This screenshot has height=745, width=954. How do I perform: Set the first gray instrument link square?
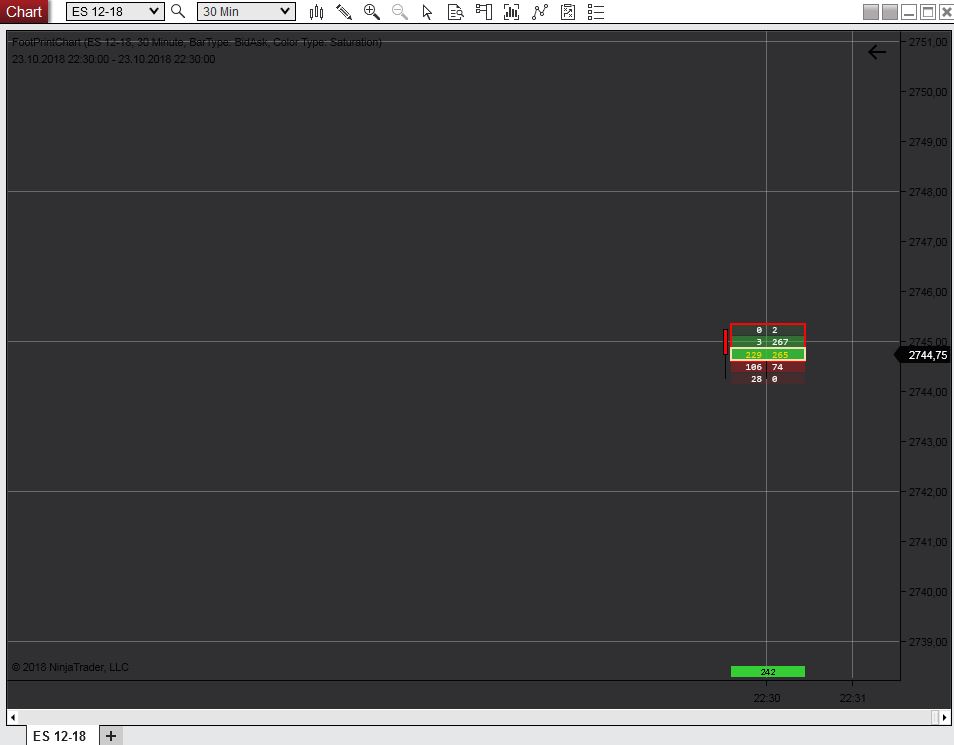[870, 12]
